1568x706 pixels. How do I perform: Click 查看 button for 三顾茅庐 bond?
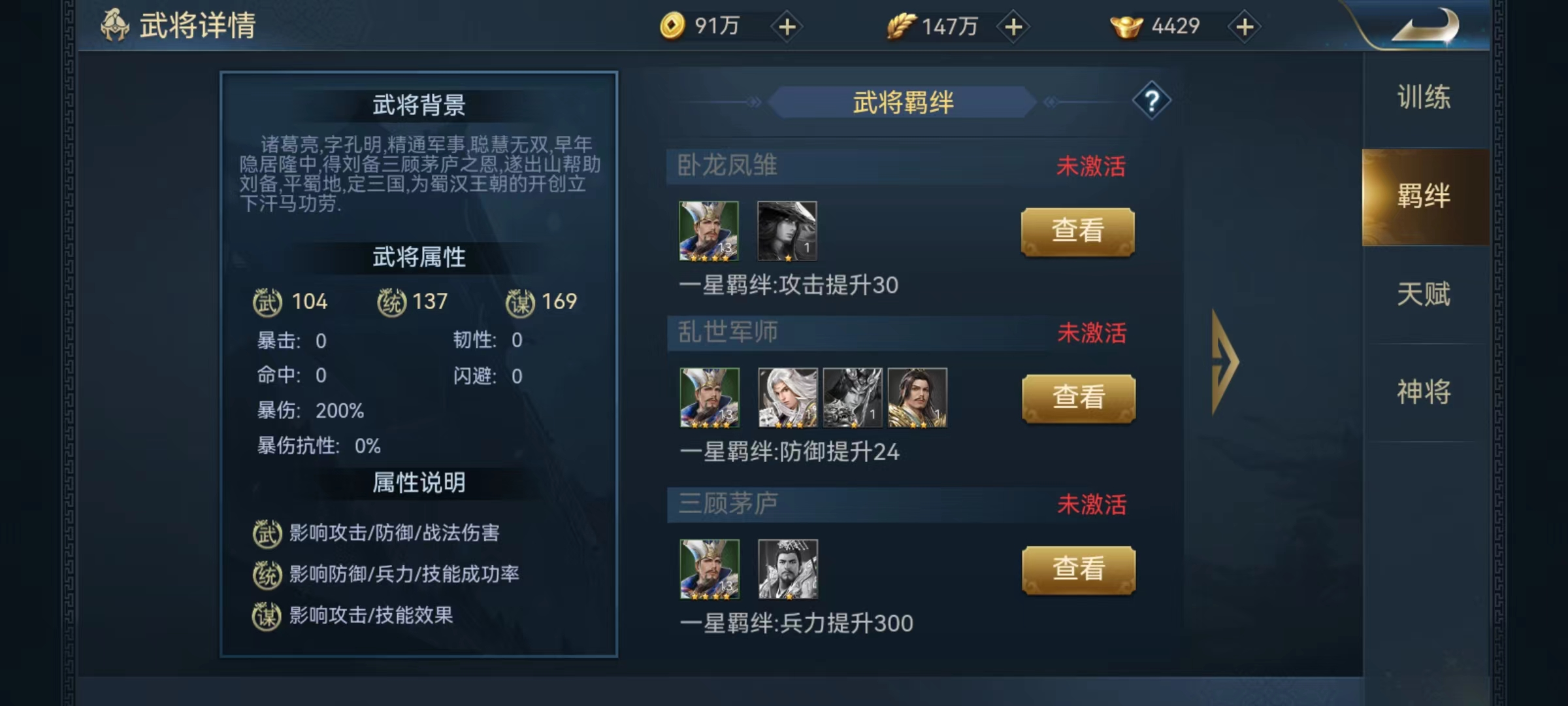(x=1079, y=569)
